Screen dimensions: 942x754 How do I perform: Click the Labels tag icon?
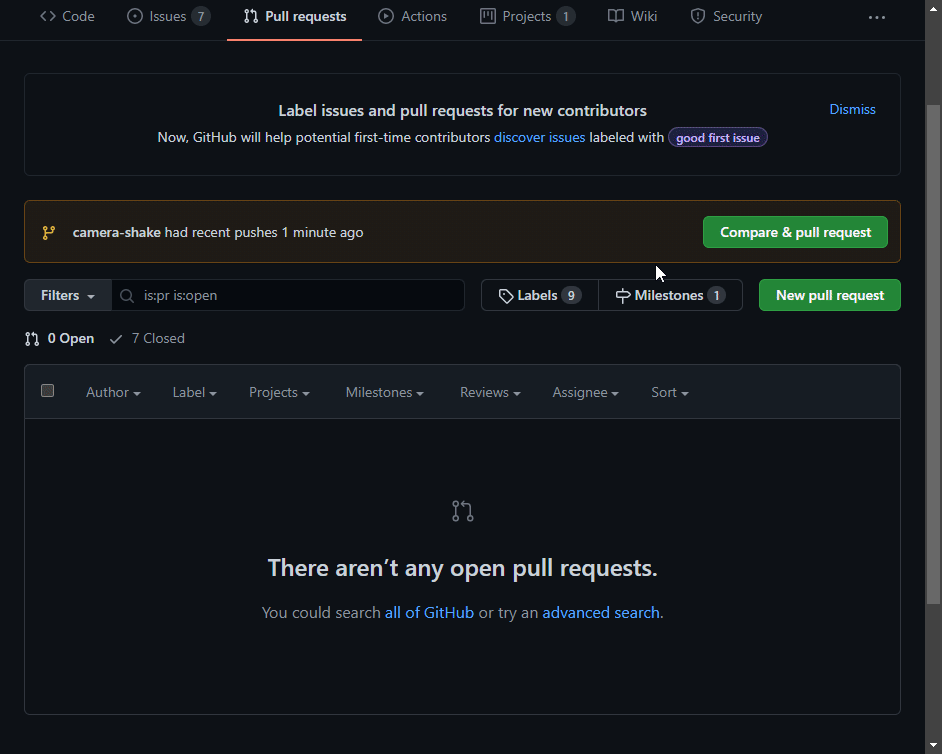(x=506, y=296)
